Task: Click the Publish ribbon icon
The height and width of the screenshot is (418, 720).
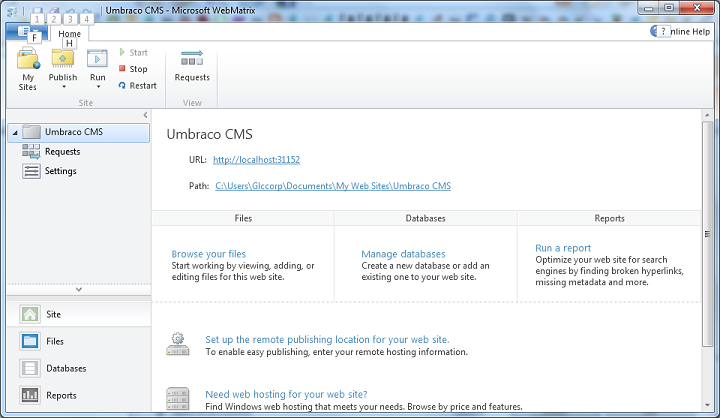Action: pos(63,59)
